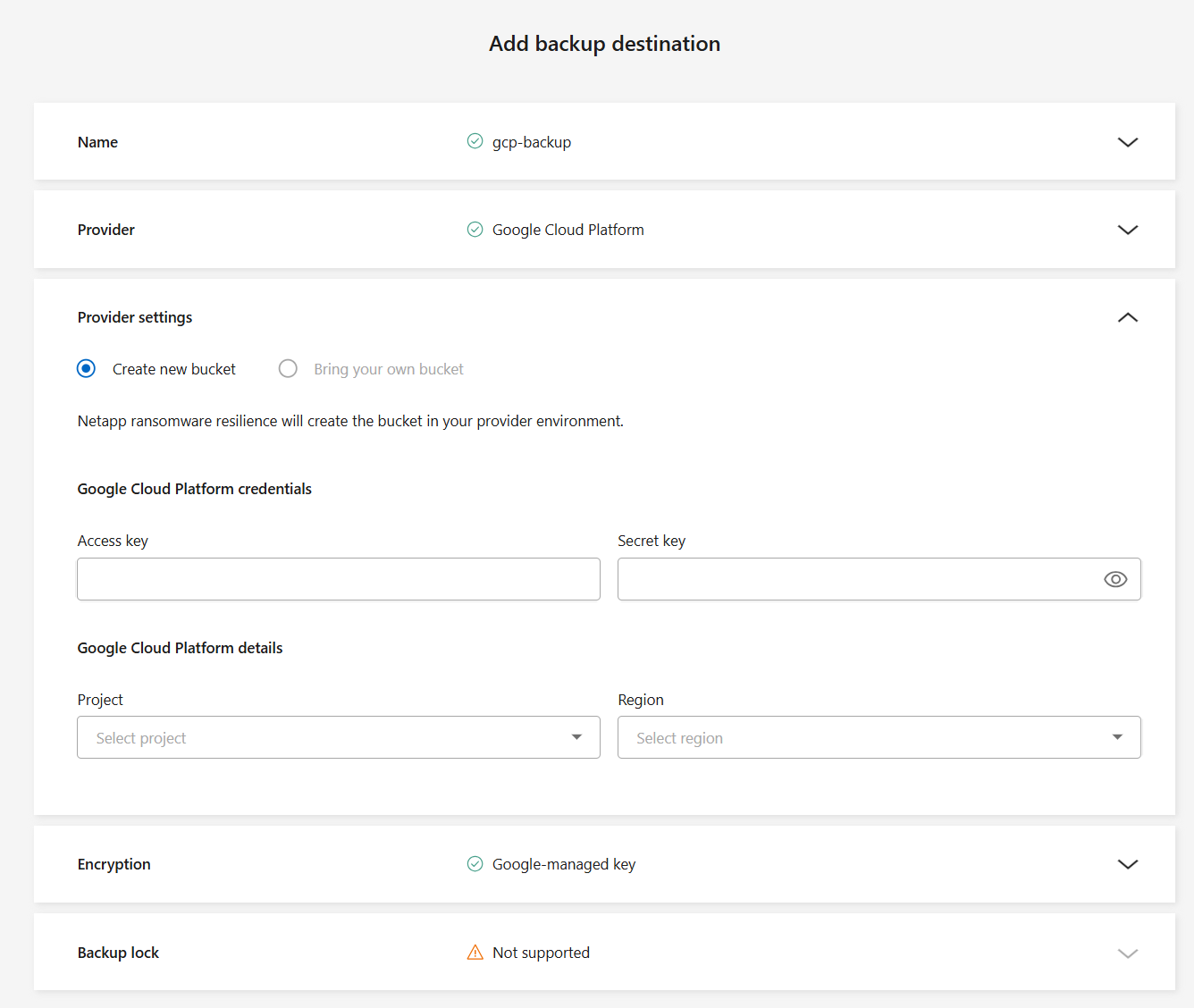Click the Backup lock section header
This screenshot has width=1194, height=1008.
click(118, 953)
